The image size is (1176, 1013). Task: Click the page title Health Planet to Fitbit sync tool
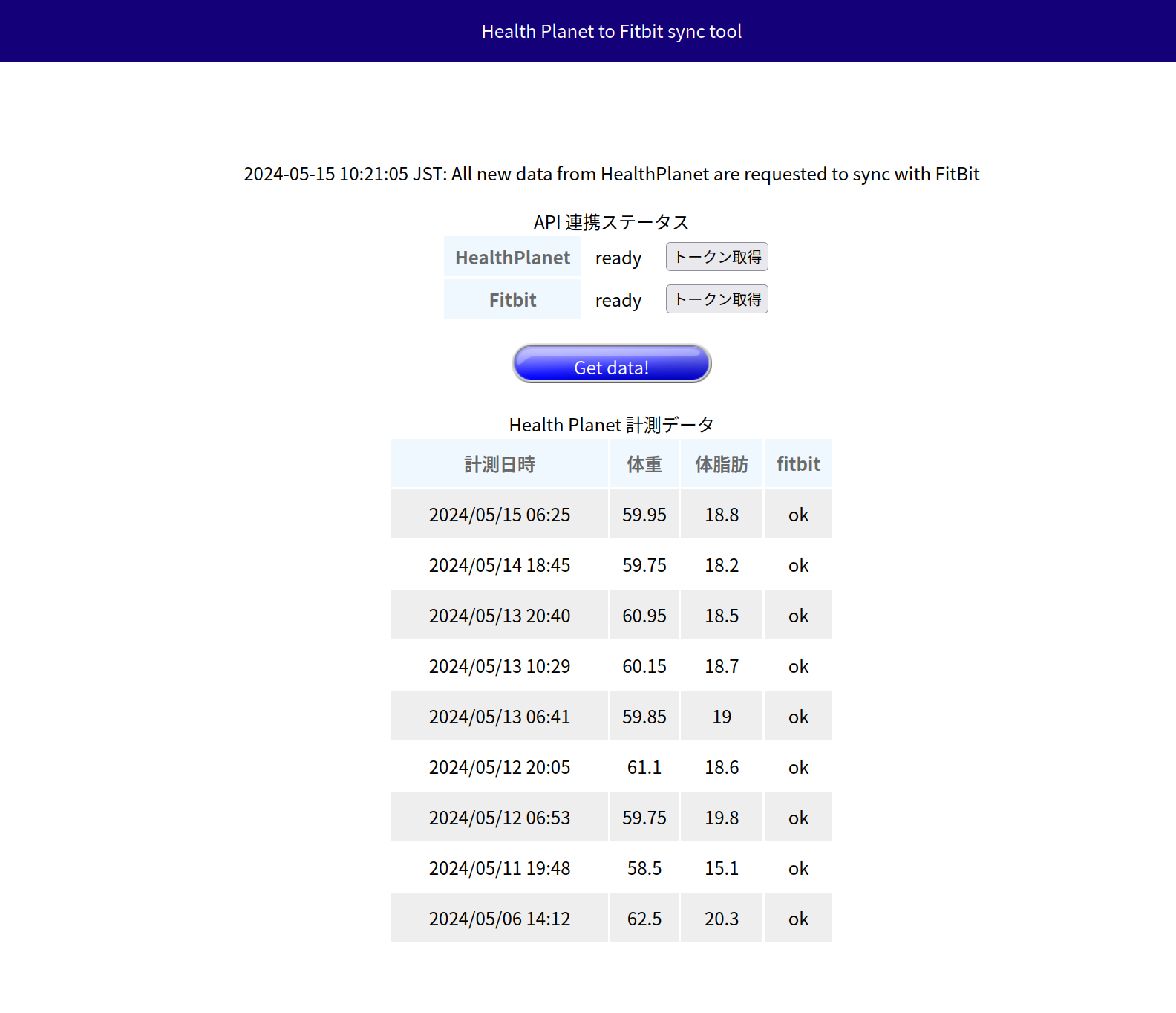click(x=612, y=31)
